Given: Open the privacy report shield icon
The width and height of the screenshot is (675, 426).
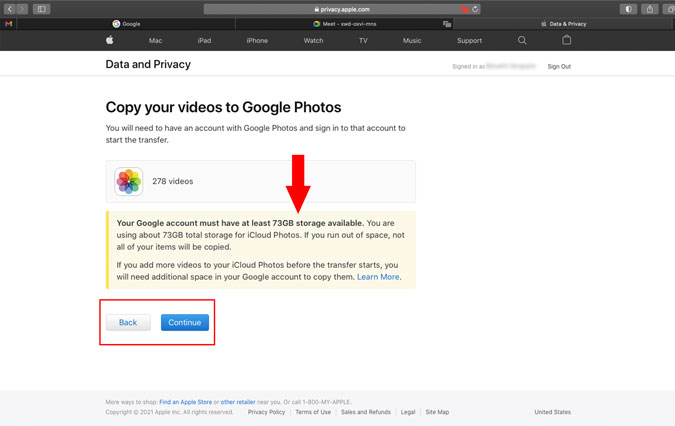Looking at the screenshot, I should (x=629, y=9).
